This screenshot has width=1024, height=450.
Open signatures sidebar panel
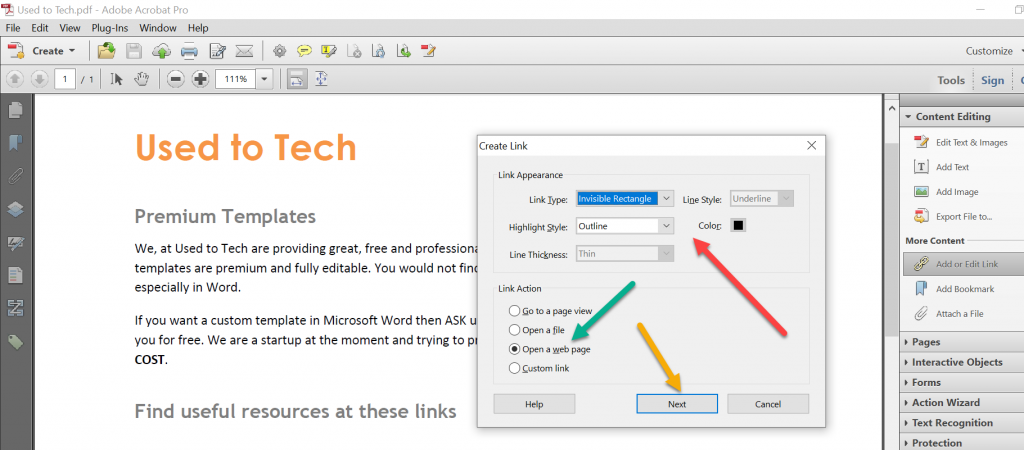(x=16, y=242)
